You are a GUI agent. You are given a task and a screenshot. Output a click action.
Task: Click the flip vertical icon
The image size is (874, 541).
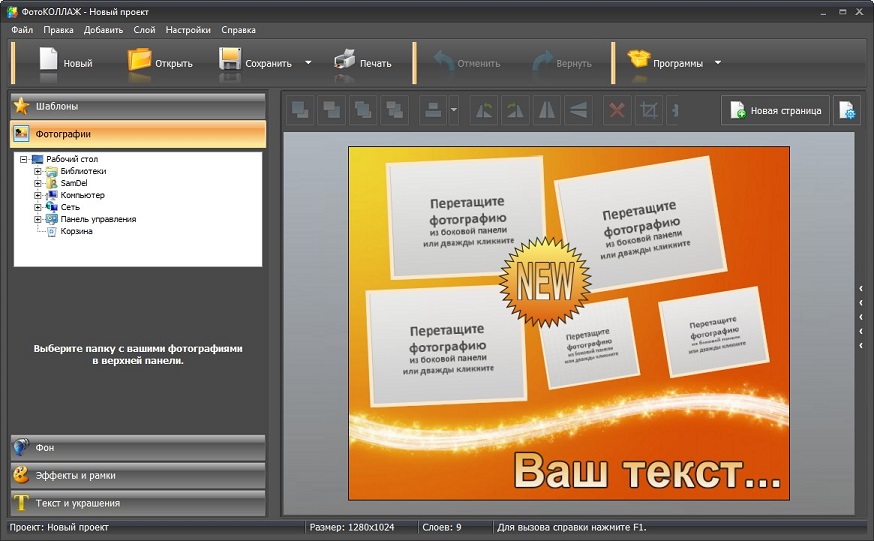[x=577, y=110]
